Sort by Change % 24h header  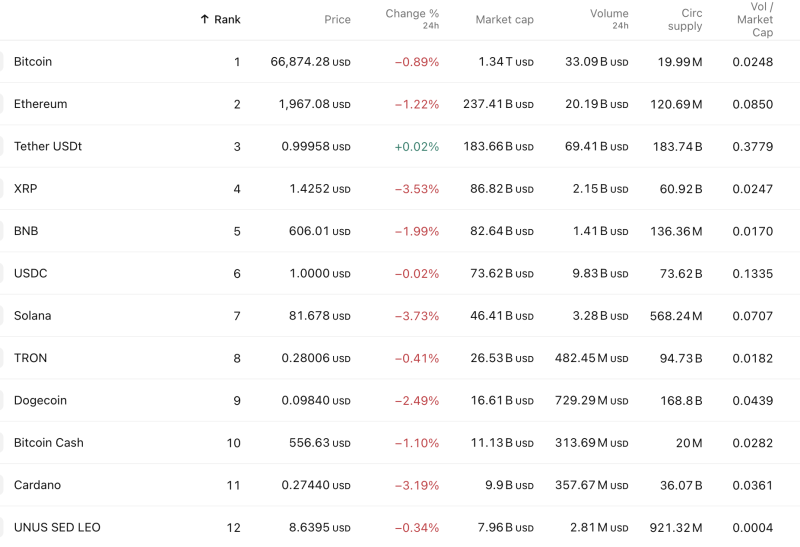coord(412,19)
